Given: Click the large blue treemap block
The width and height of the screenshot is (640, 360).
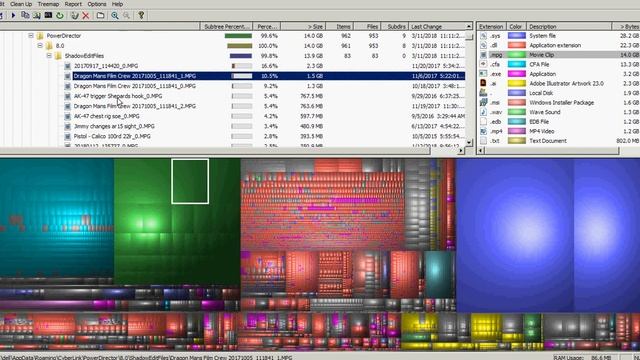Looking at the screenshot, I should 515,235.
